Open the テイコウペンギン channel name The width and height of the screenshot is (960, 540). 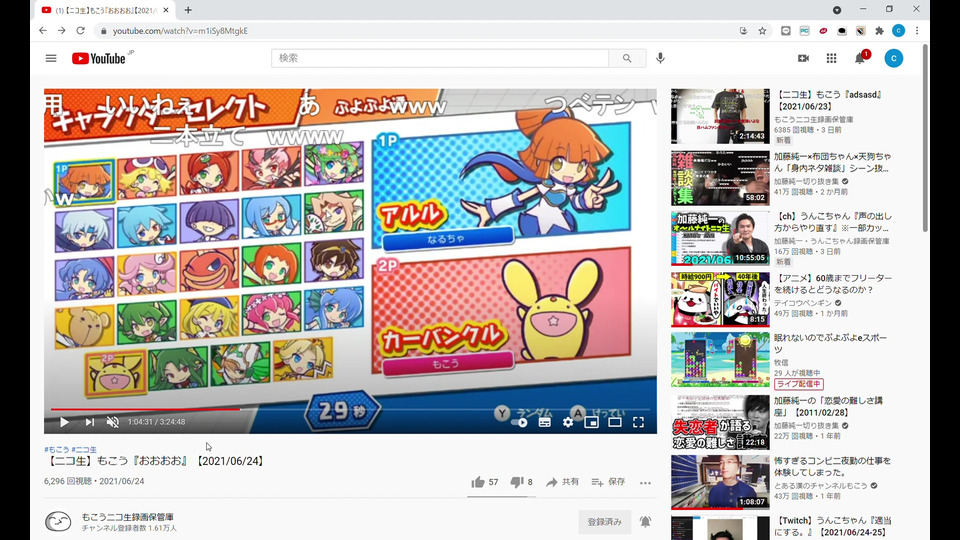pos(803,303)
